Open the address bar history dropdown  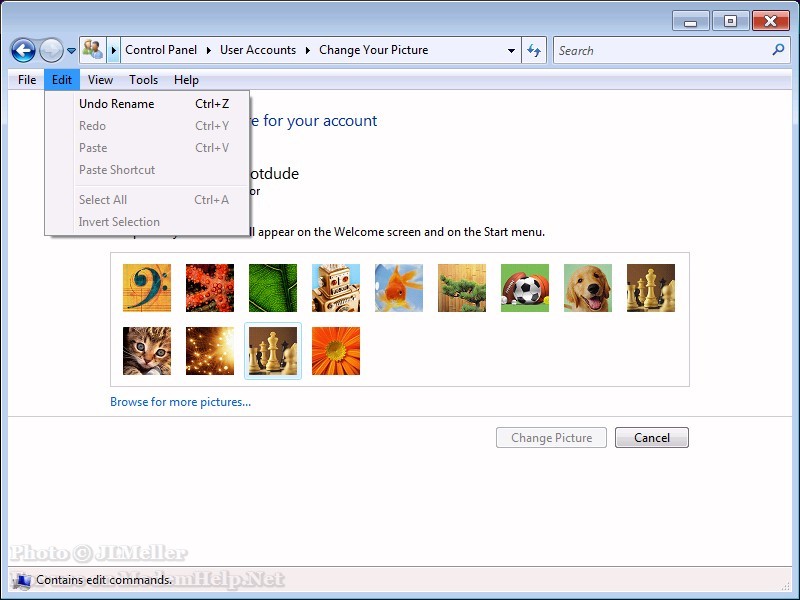pos(511,51)
